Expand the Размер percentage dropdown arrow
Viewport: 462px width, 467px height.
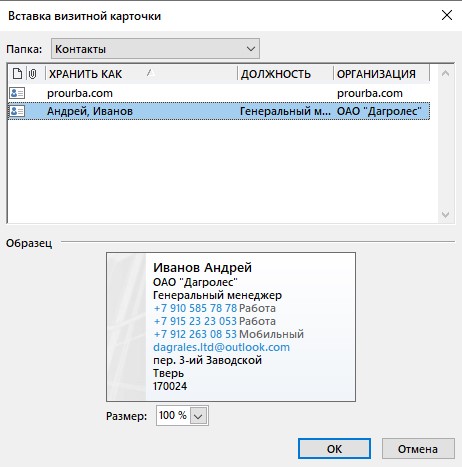click(198, 416)
